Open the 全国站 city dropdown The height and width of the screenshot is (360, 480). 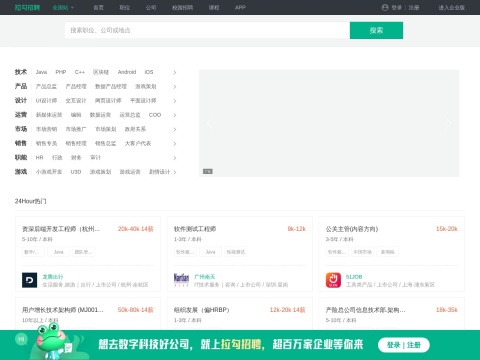(63, 7)
